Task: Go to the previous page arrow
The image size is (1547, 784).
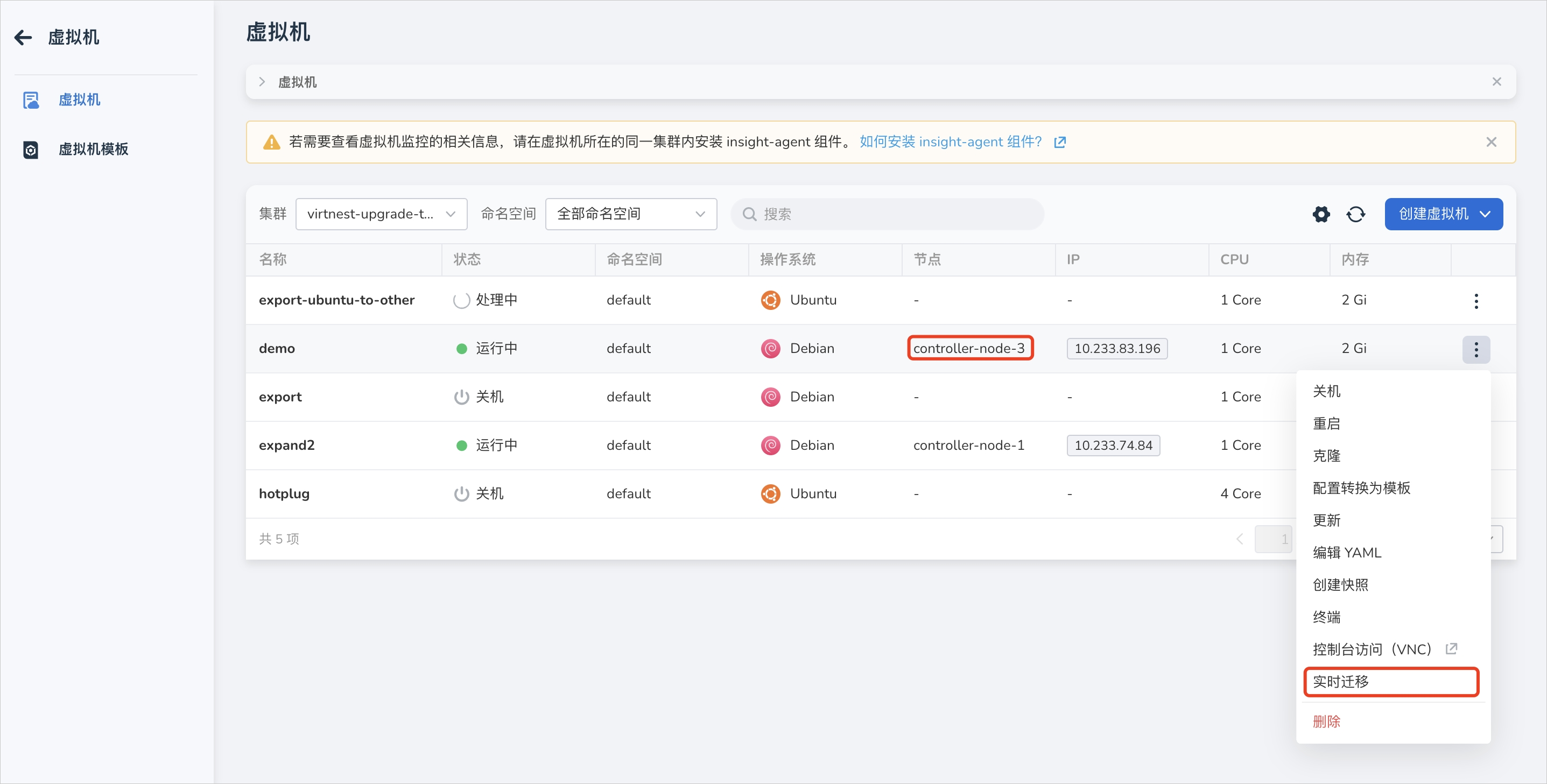Action: coord(1240,539)
